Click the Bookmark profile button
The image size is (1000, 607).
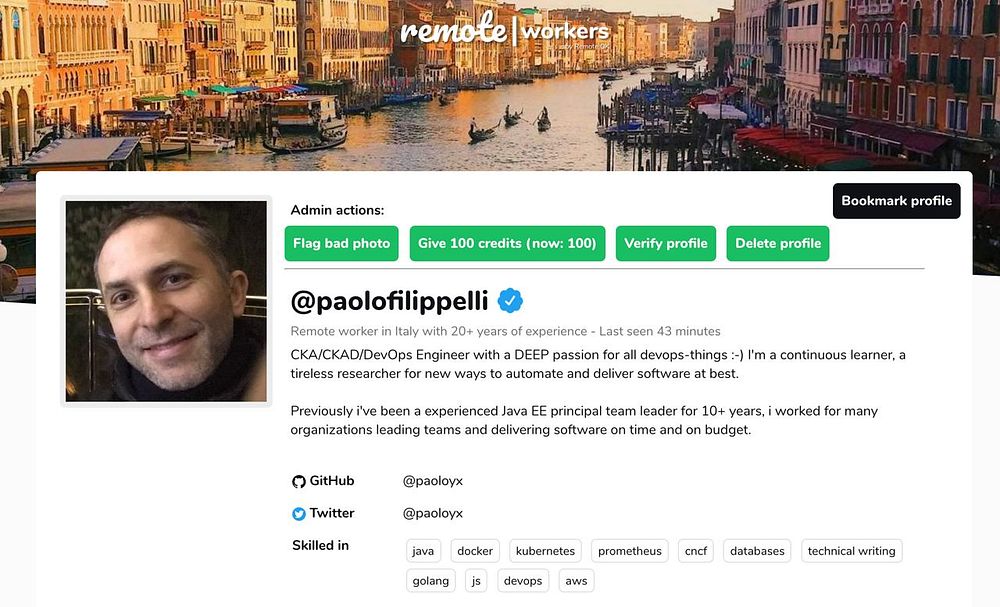[x=896, y=201]
